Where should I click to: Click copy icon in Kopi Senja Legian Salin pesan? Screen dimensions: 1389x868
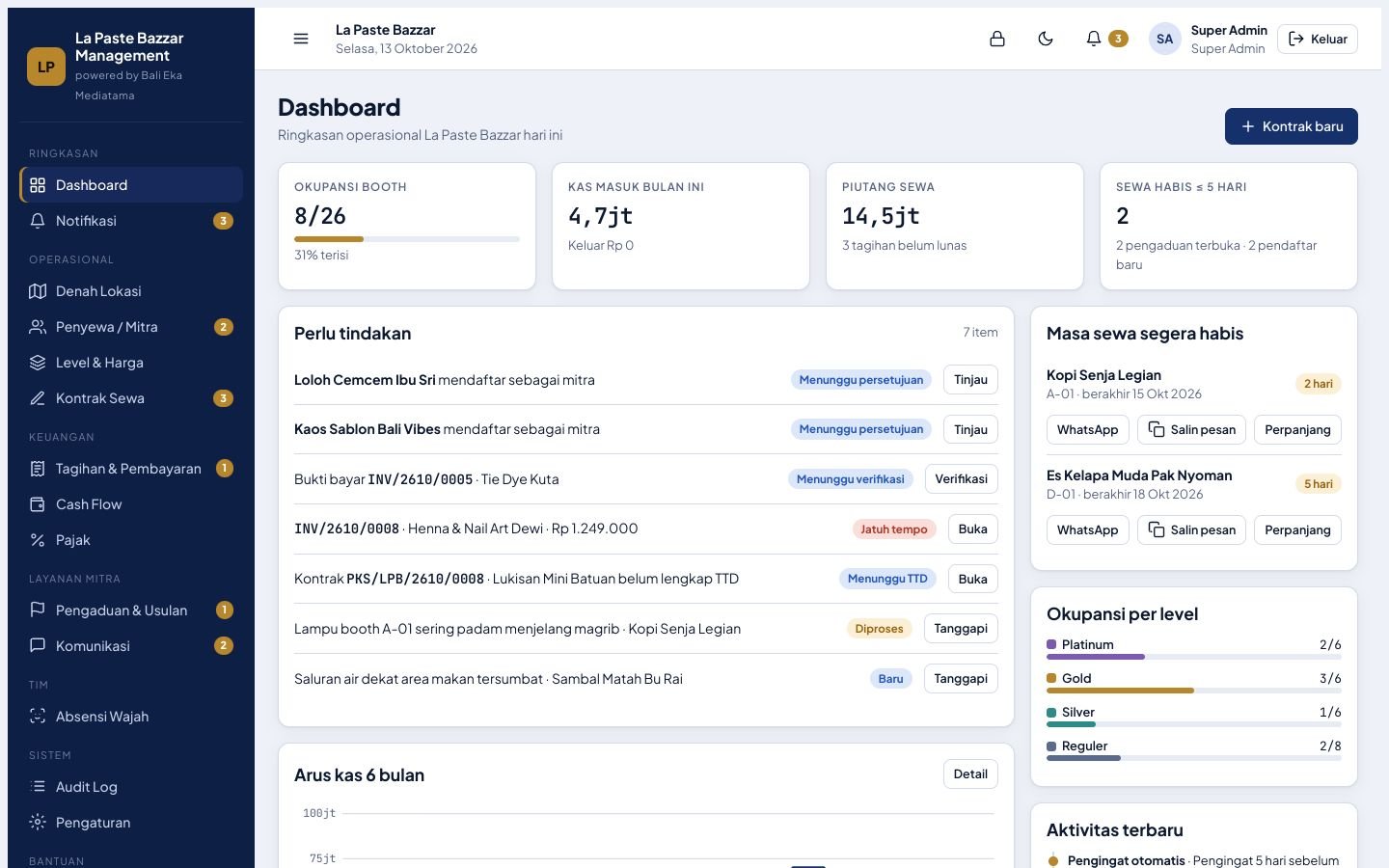coord(1157,429)
